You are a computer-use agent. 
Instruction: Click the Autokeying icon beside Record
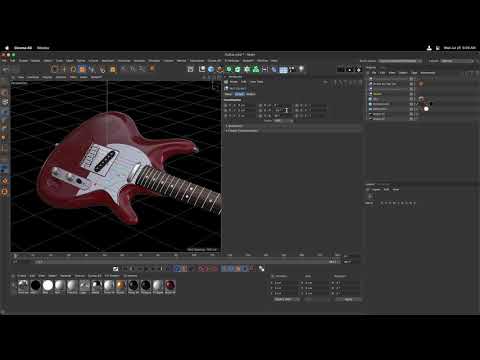click(x=214, y=269)
